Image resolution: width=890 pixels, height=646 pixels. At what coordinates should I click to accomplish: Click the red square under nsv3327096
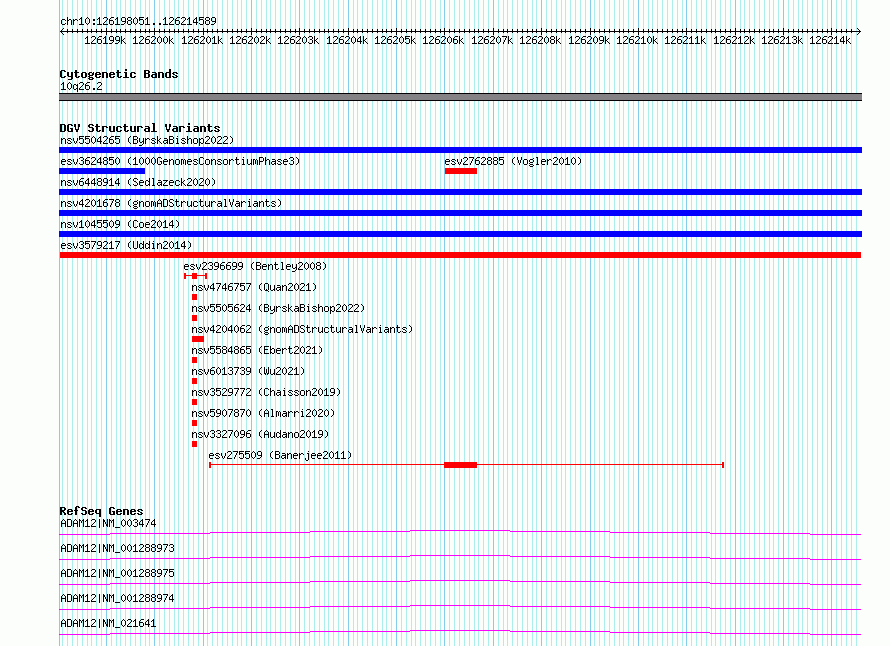pyautogui.click(x=195, y=444)
